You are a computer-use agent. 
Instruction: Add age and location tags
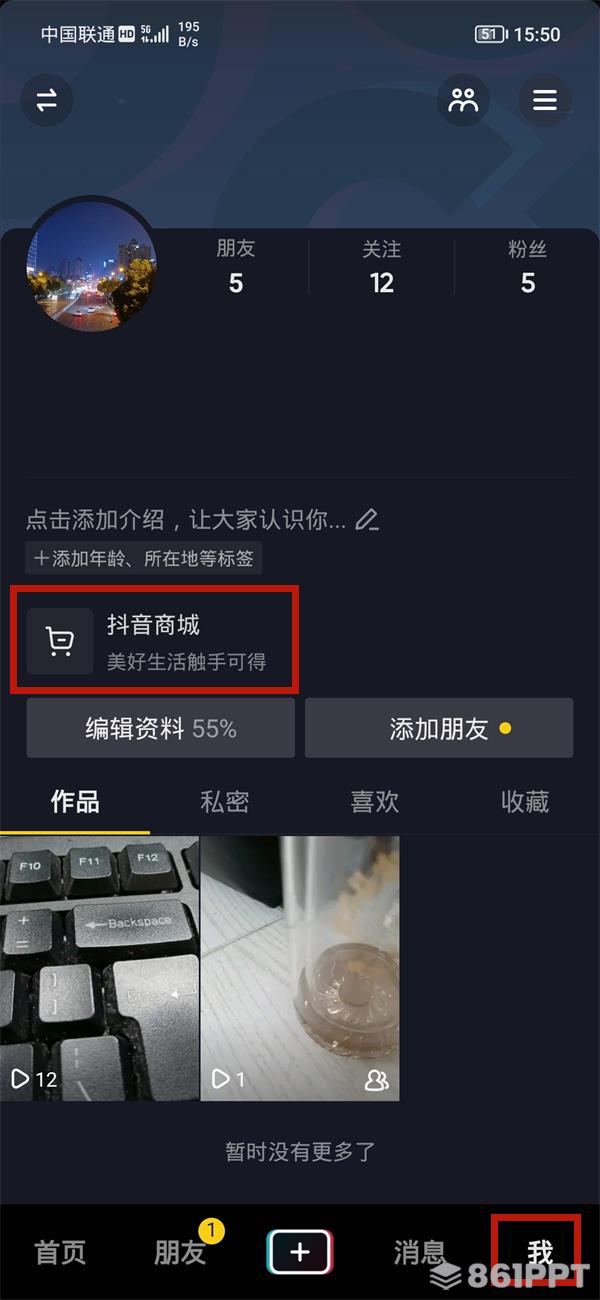pyautogui.click(x=144, y=558)
